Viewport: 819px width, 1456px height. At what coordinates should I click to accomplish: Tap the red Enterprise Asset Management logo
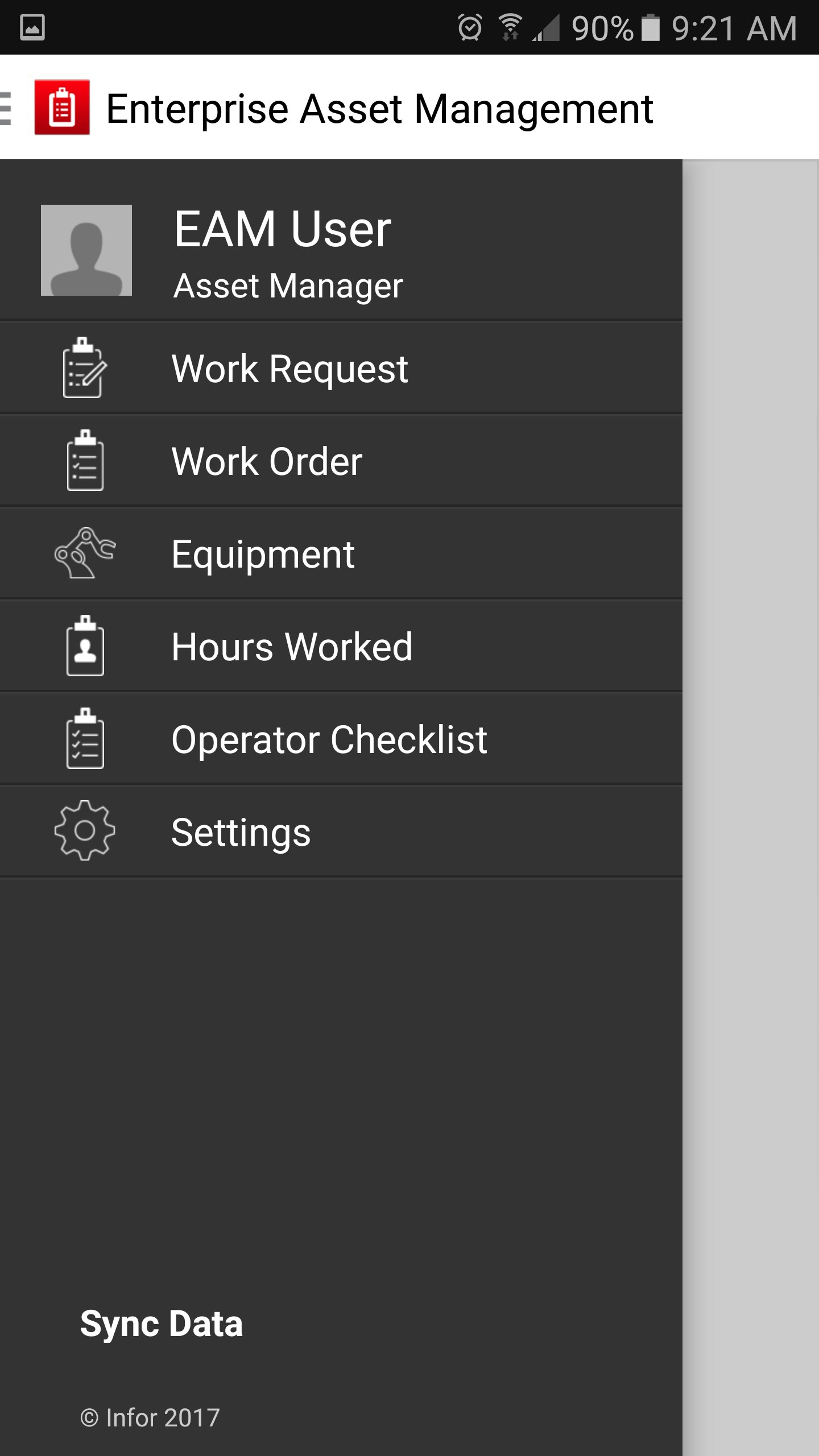pyautogui.click(x=62, y=107)
